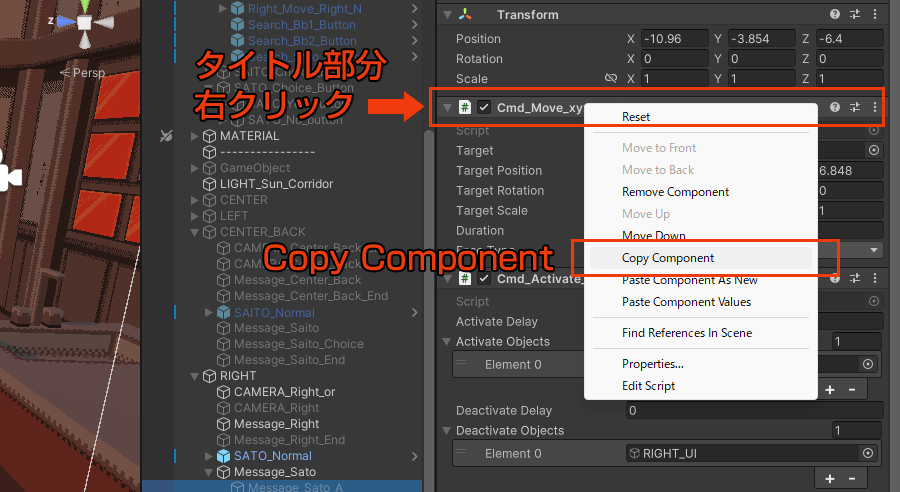The width and height of the screenshot is (900, 492).
Task: Open Transform preset settings icon
Action: [x=855, y=15]
